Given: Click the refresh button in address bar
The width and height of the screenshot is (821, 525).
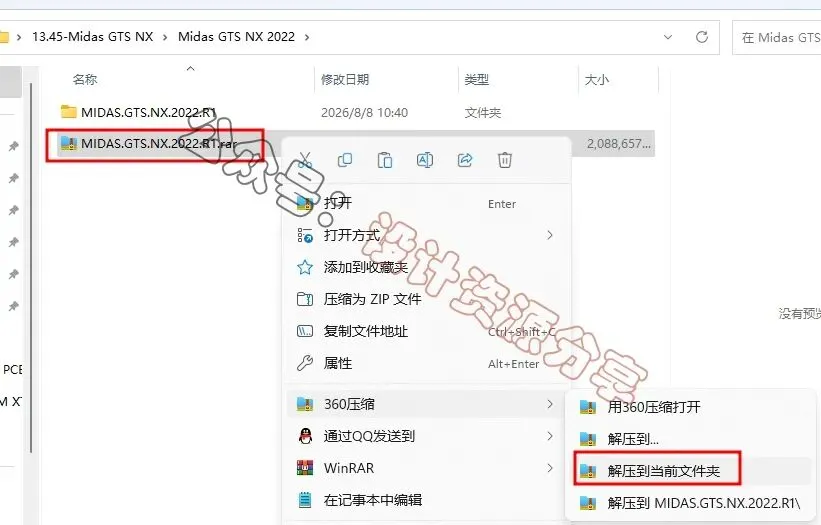Looking at the screenshot, I should click(x=702, y=37).
